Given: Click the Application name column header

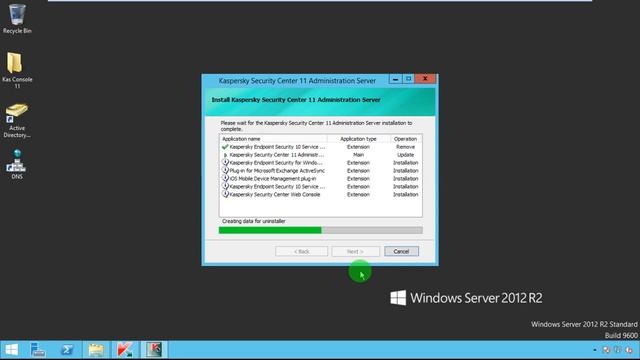Looking at the screenshot, I should pos(273,139).
